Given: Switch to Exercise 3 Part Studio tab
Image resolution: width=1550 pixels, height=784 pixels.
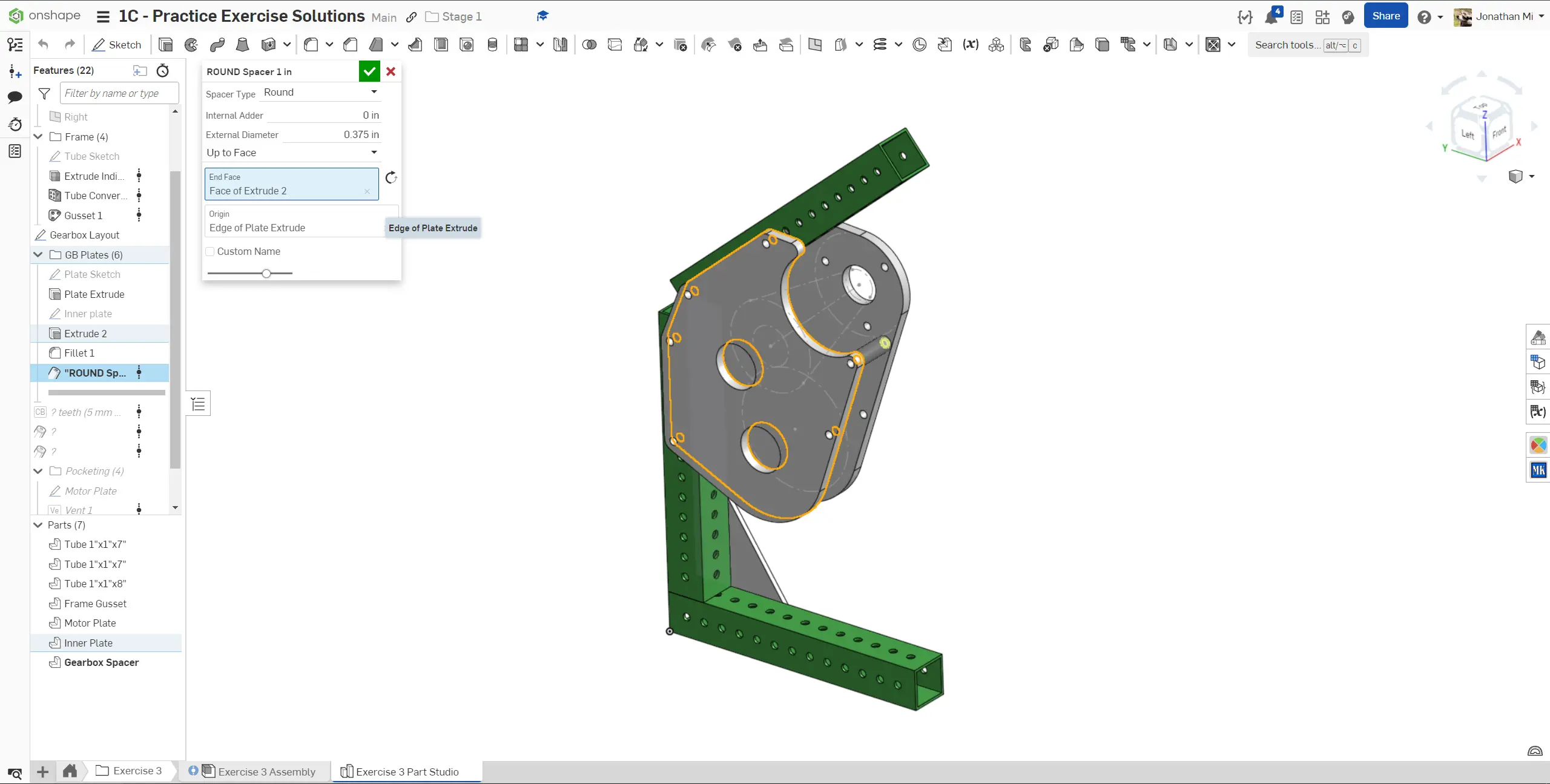Looking at the screenshot, I should [407, 771].
